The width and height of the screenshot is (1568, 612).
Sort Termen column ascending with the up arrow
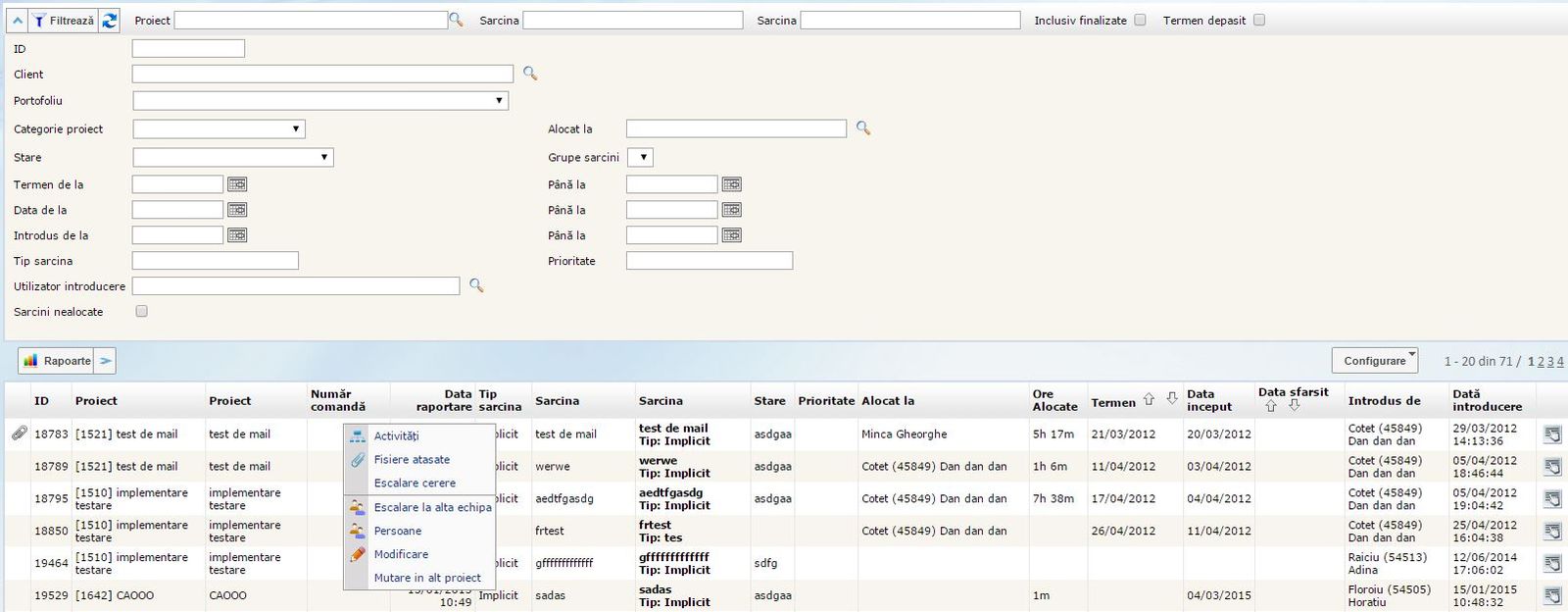1149,400
